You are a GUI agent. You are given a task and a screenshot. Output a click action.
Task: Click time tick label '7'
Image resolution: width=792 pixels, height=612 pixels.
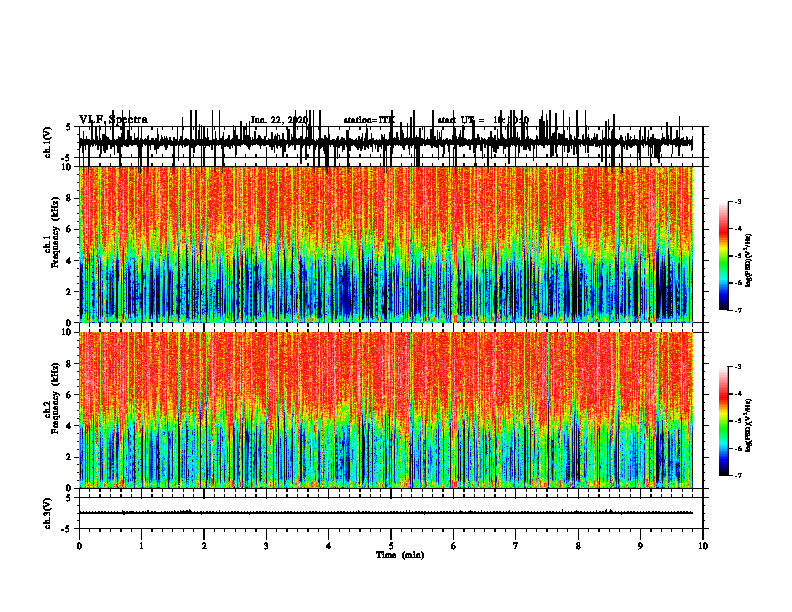tap(516, 546)
